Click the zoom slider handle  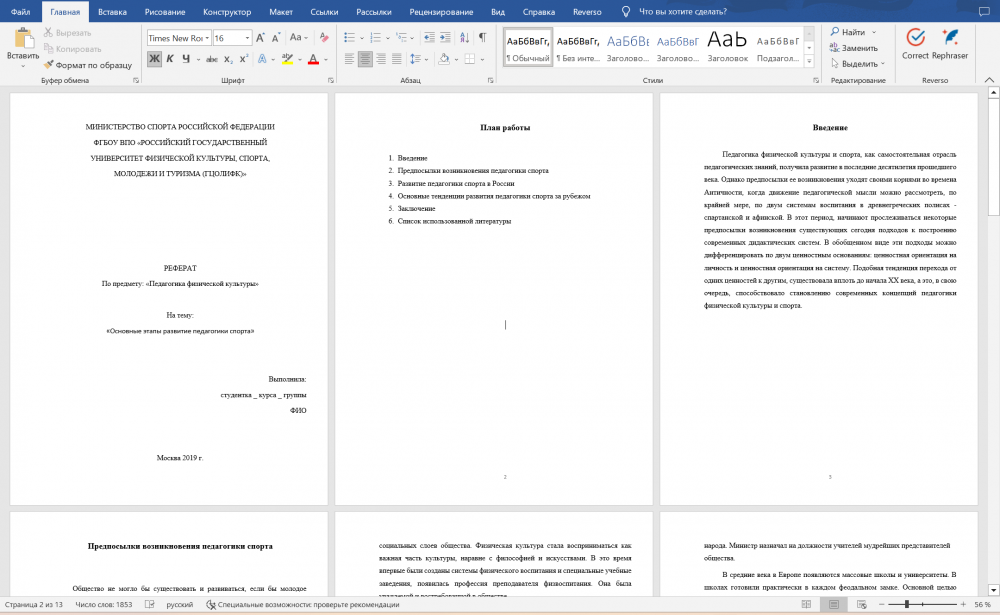point(906,604)
